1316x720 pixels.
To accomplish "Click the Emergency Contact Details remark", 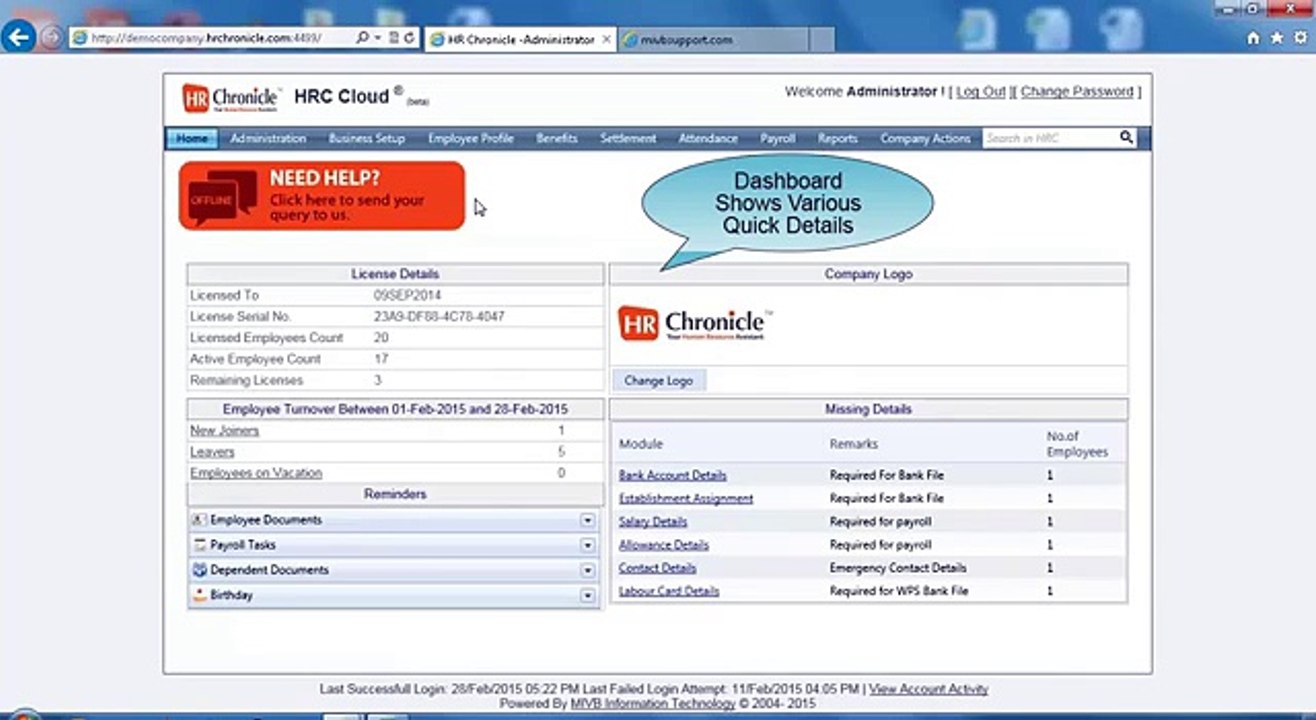I will [897, 568].
